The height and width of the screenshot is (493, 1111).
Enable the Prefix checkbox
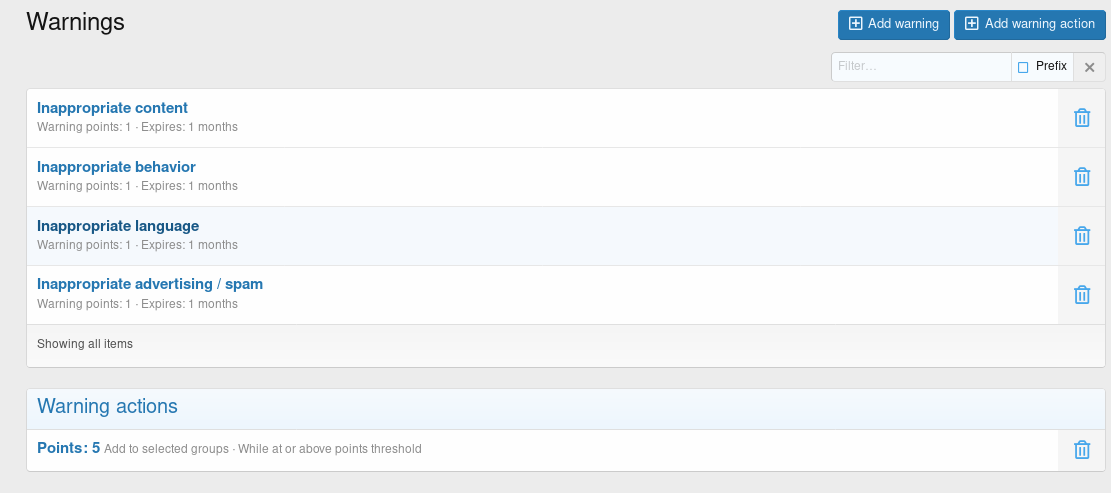(1022, 67)
